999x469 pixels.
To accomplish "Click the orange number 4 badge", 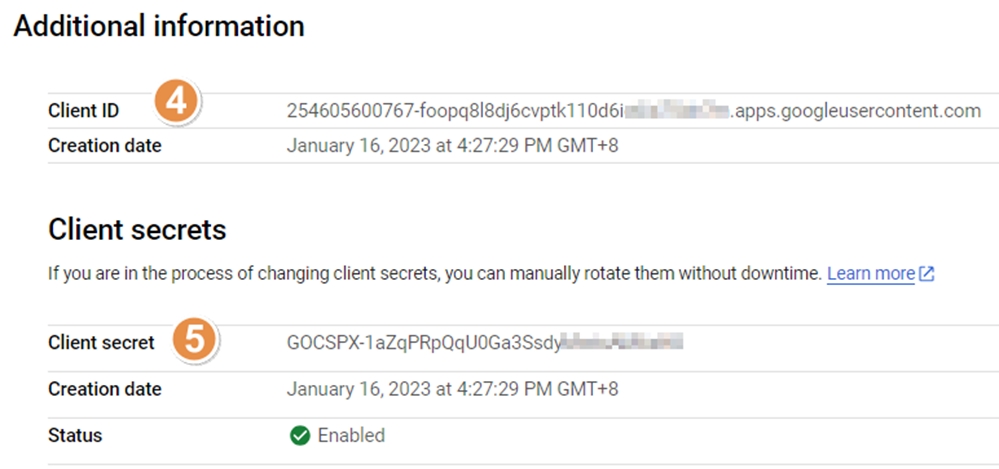I will [177, 104].
